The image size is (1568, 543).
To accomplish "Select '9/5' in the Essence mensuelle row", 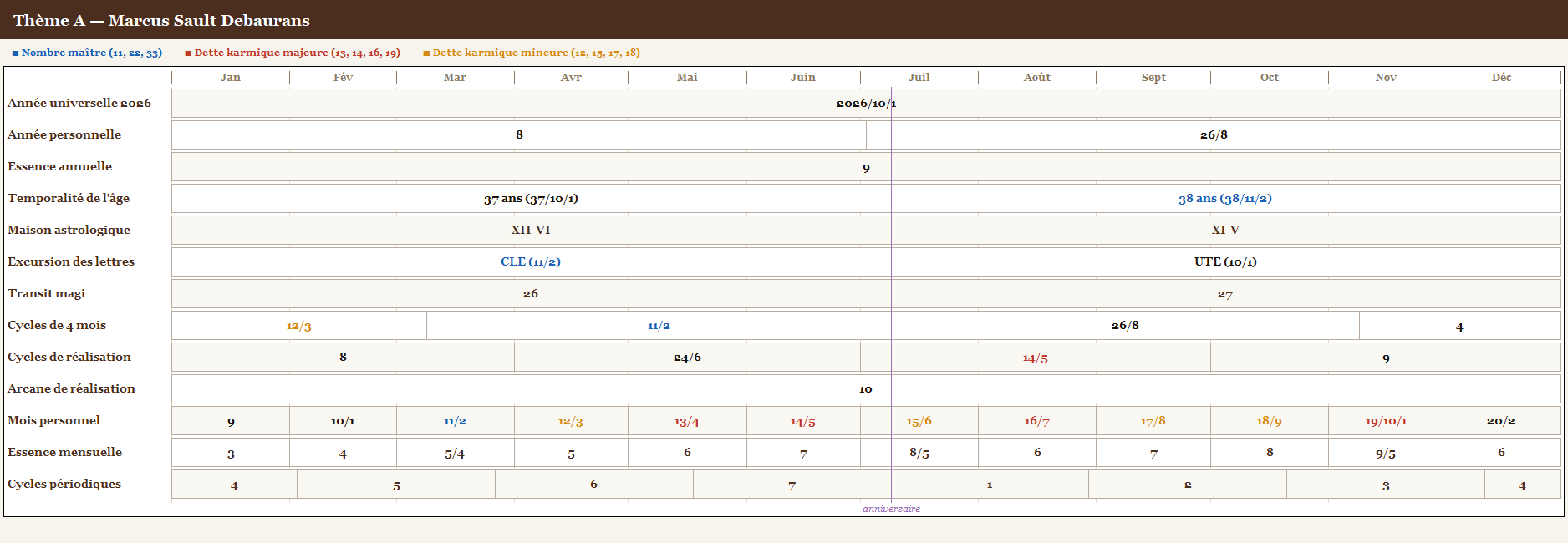I will coord(1386,453).
